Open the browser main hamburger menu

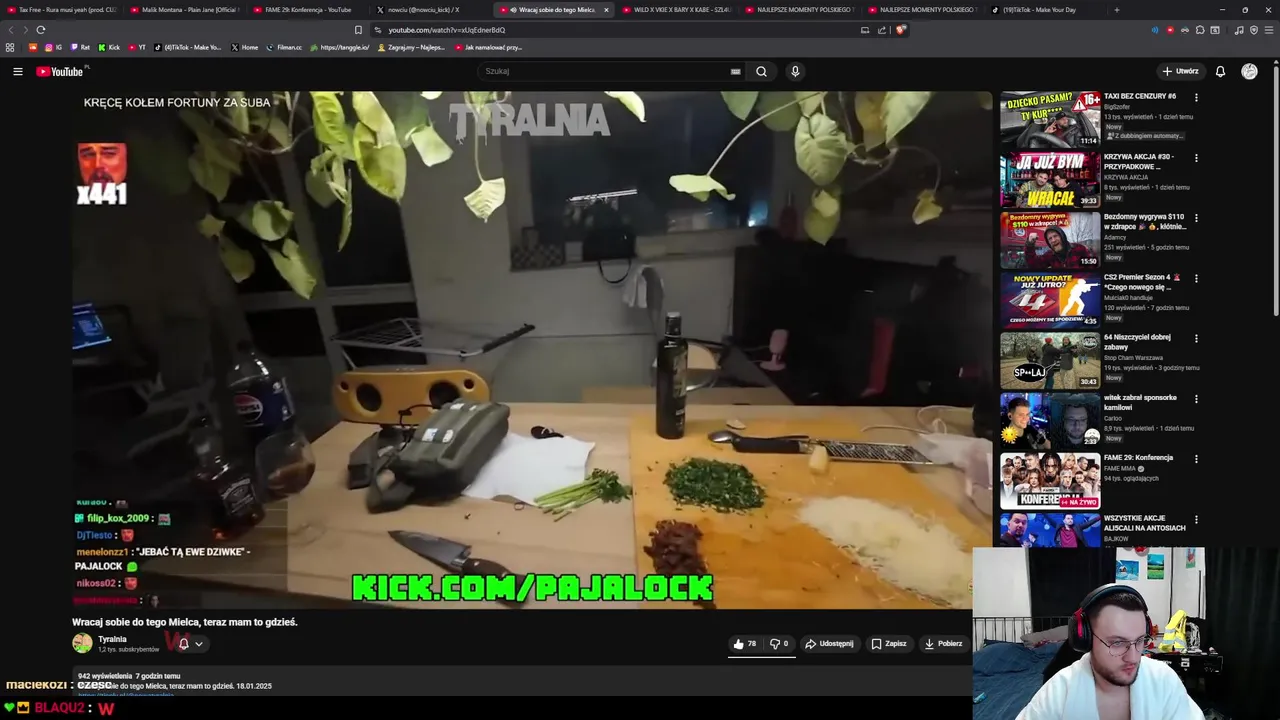1269,30
